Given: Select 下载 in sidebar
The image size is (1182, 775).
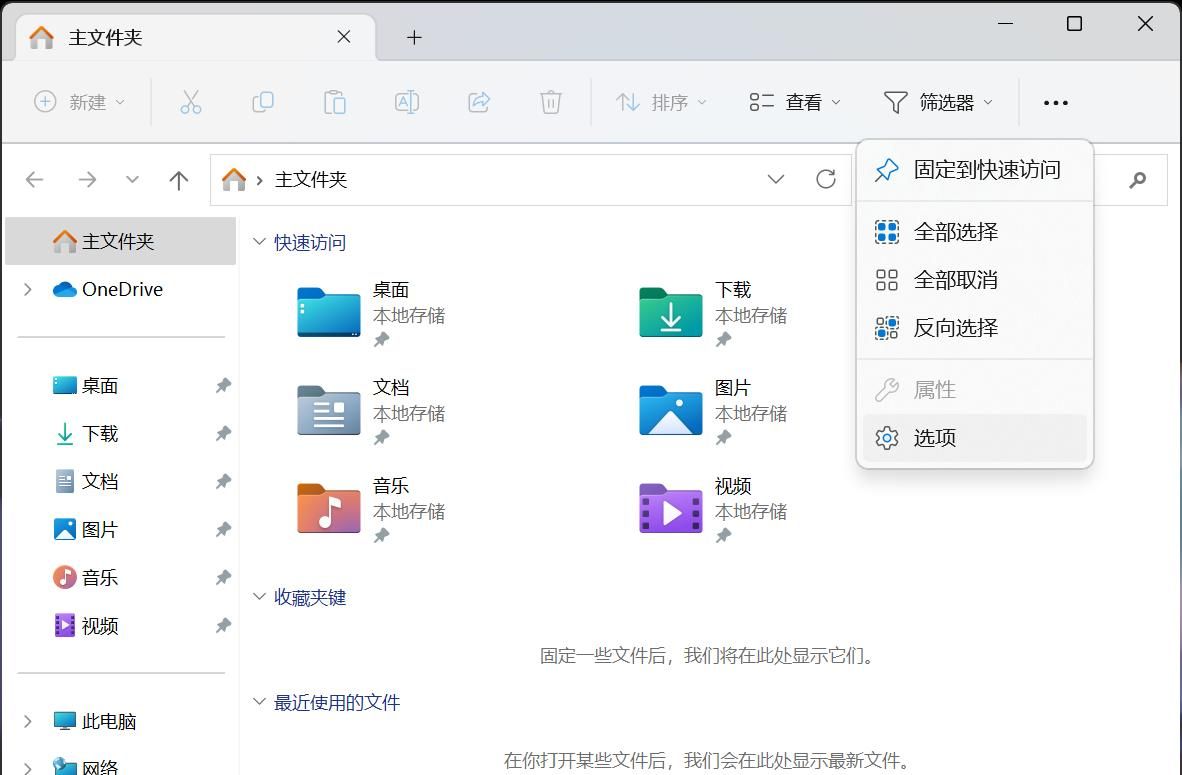Looking at the screenshot, I should pyautogui.click(x=121, y=433).
